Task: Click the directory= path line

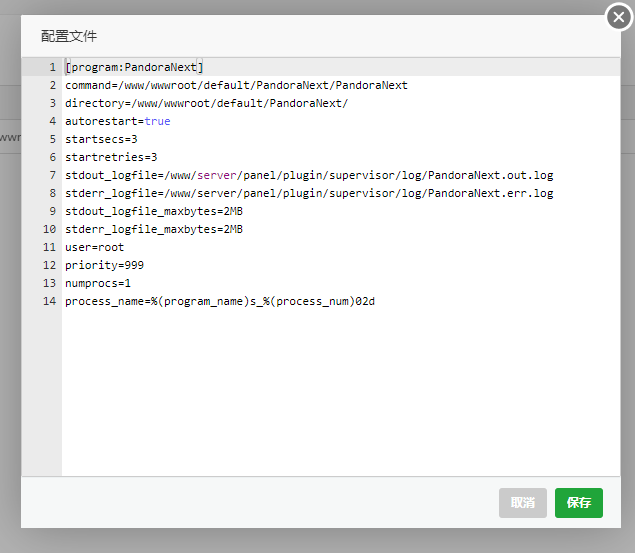Action: tap(207, 103)
